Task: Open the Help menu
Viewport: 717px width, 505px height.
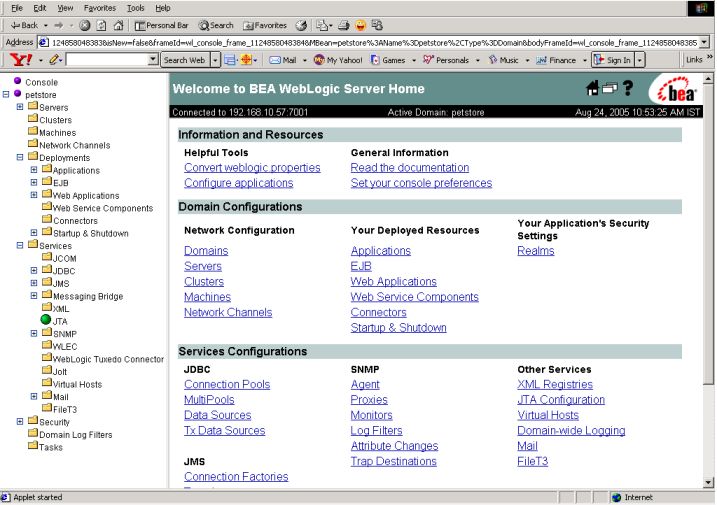Action: point(162,8)
